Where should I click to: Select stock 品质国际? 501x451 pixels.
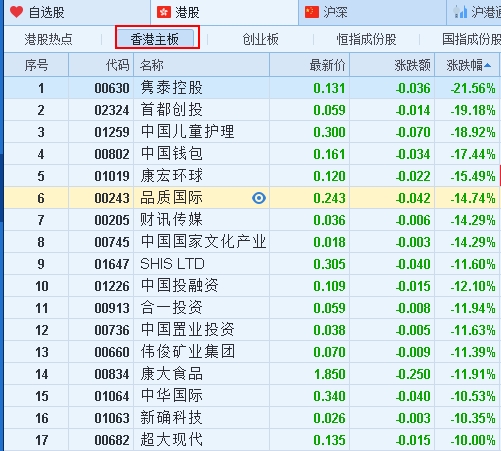click(x=172, y=198)
